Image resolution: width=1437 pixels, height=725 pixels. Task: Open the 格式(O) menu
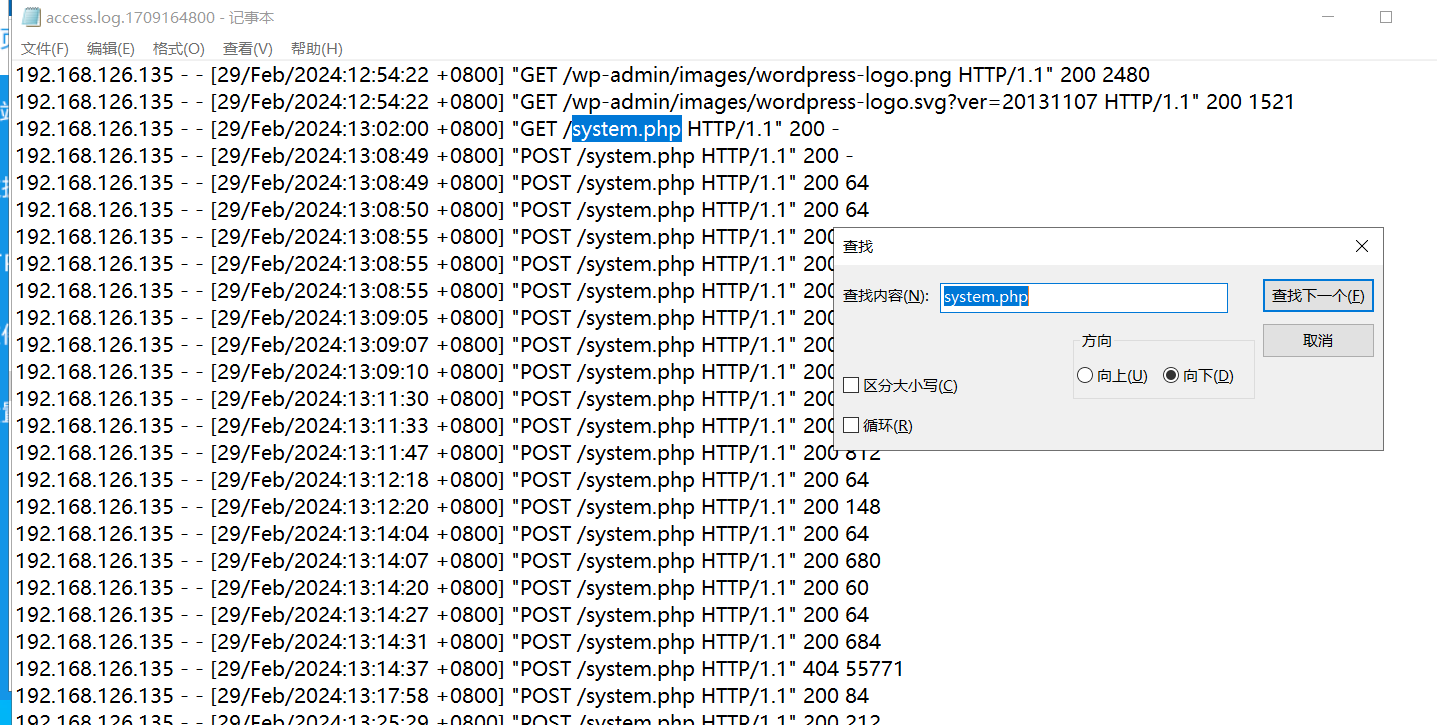click(178, 48)
